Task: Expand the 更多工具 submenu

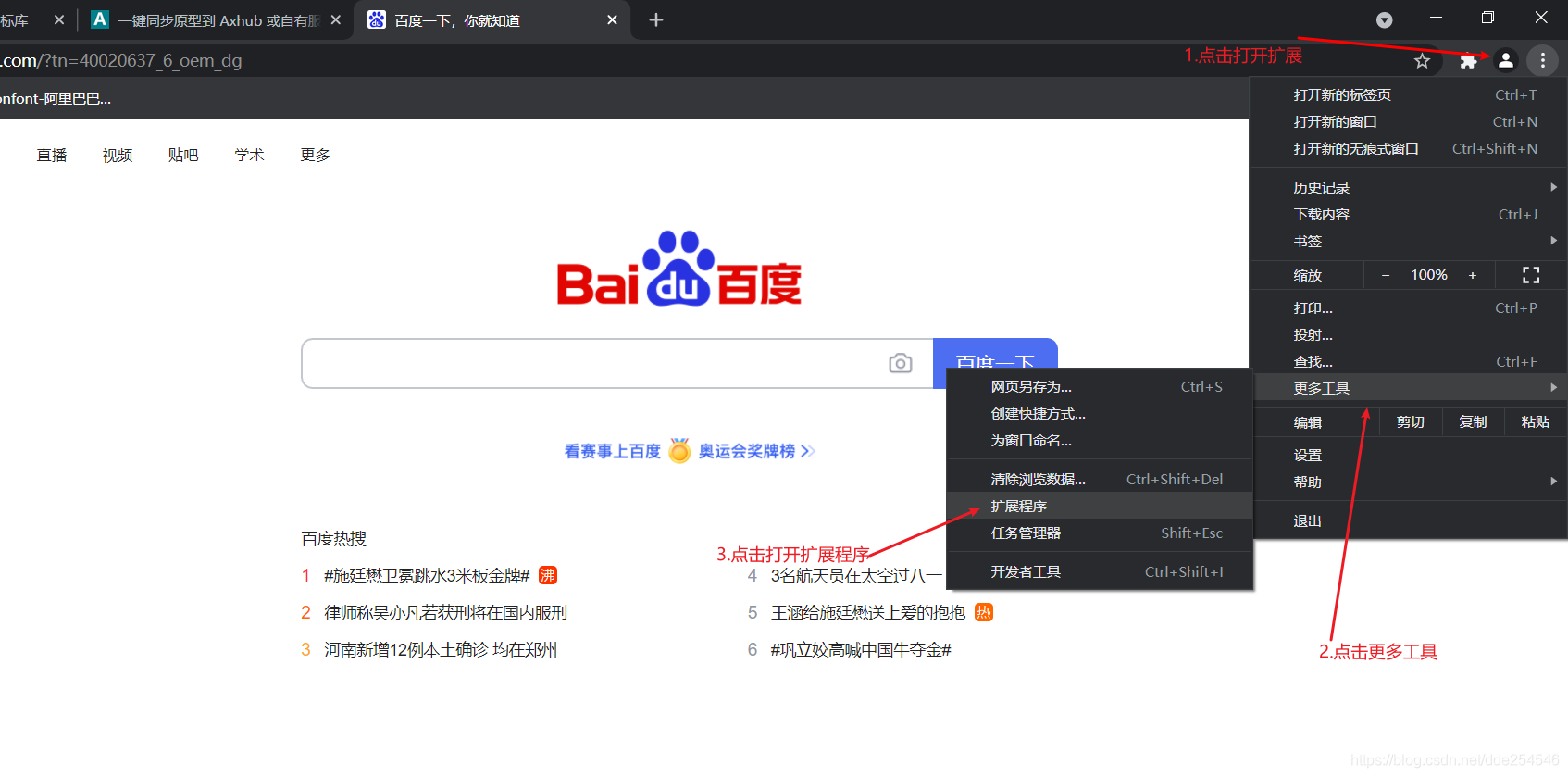Action: click(x=1408, y=388)
